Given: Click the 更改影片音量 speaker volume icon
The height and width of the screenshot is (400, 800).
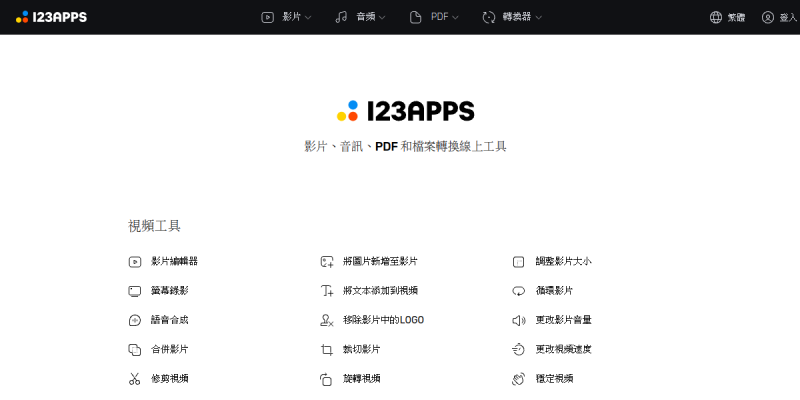Looking at the screenshot, I should coord(518,320).
